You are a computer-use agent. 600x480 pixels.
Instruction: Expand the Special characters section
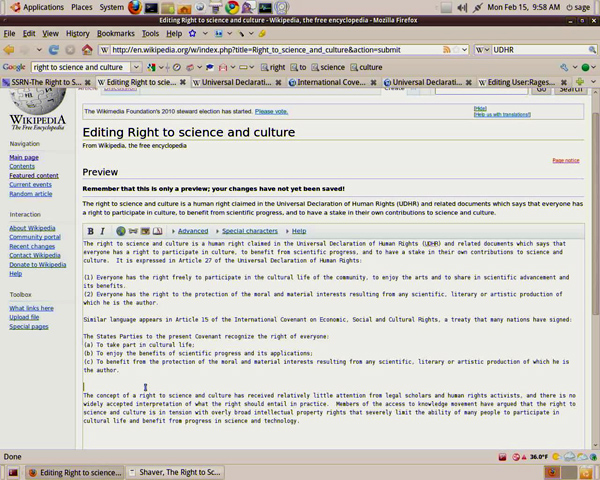pyautogui.click(x=249, y=231)
